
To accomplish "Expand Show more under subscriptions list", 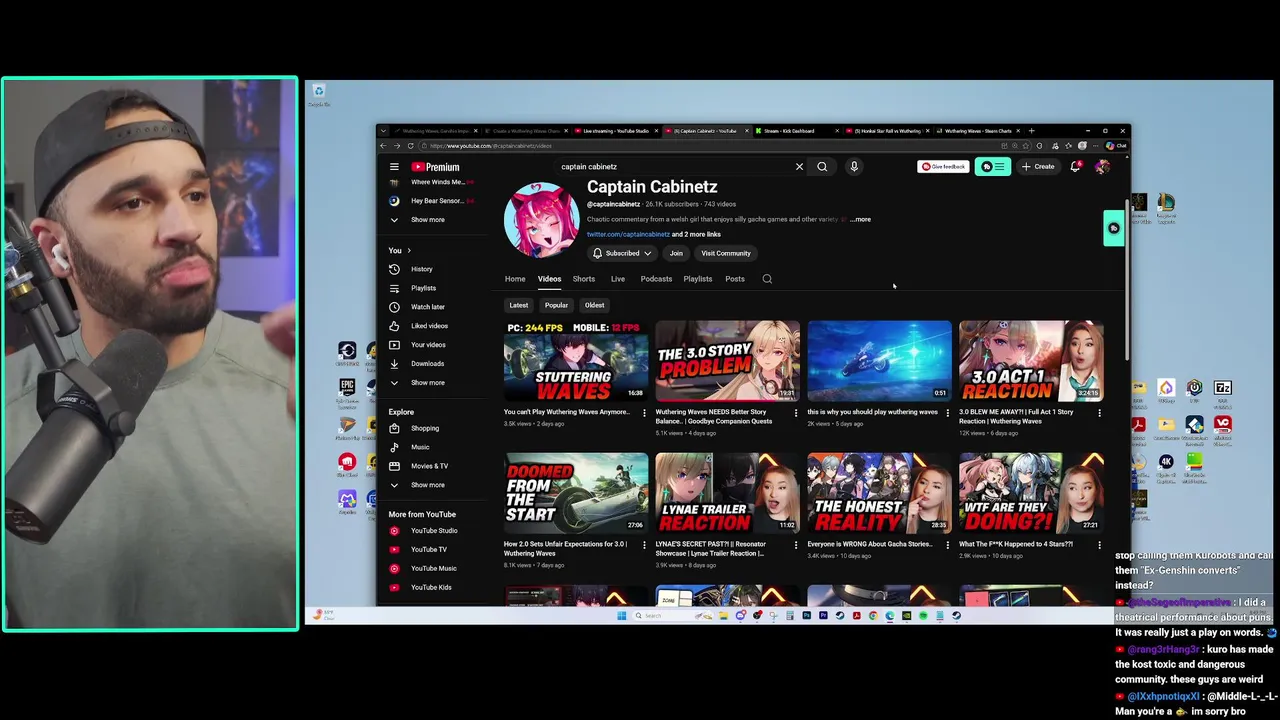I will pos(427,220).
